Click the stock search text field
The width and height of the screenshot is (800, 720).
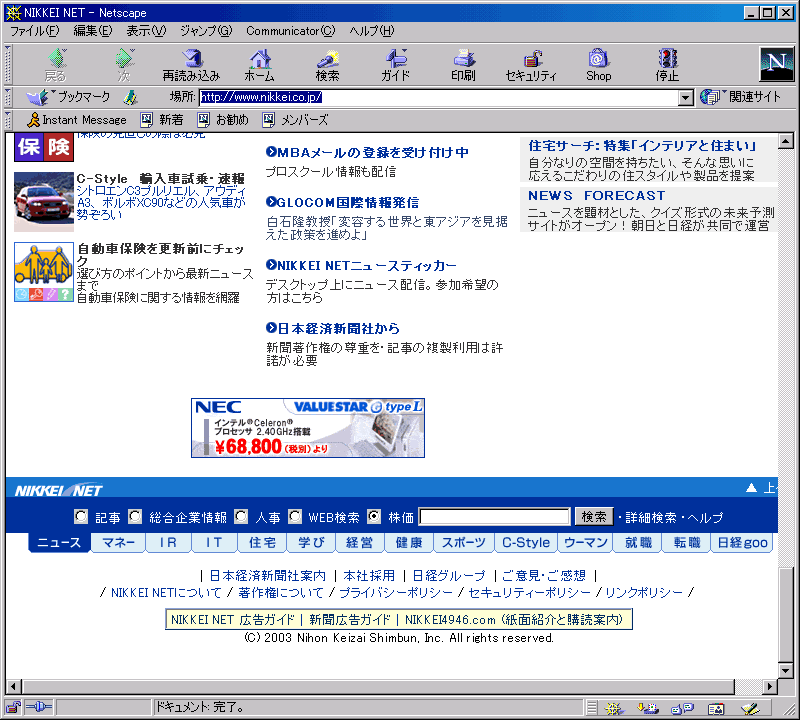[494, 517]
